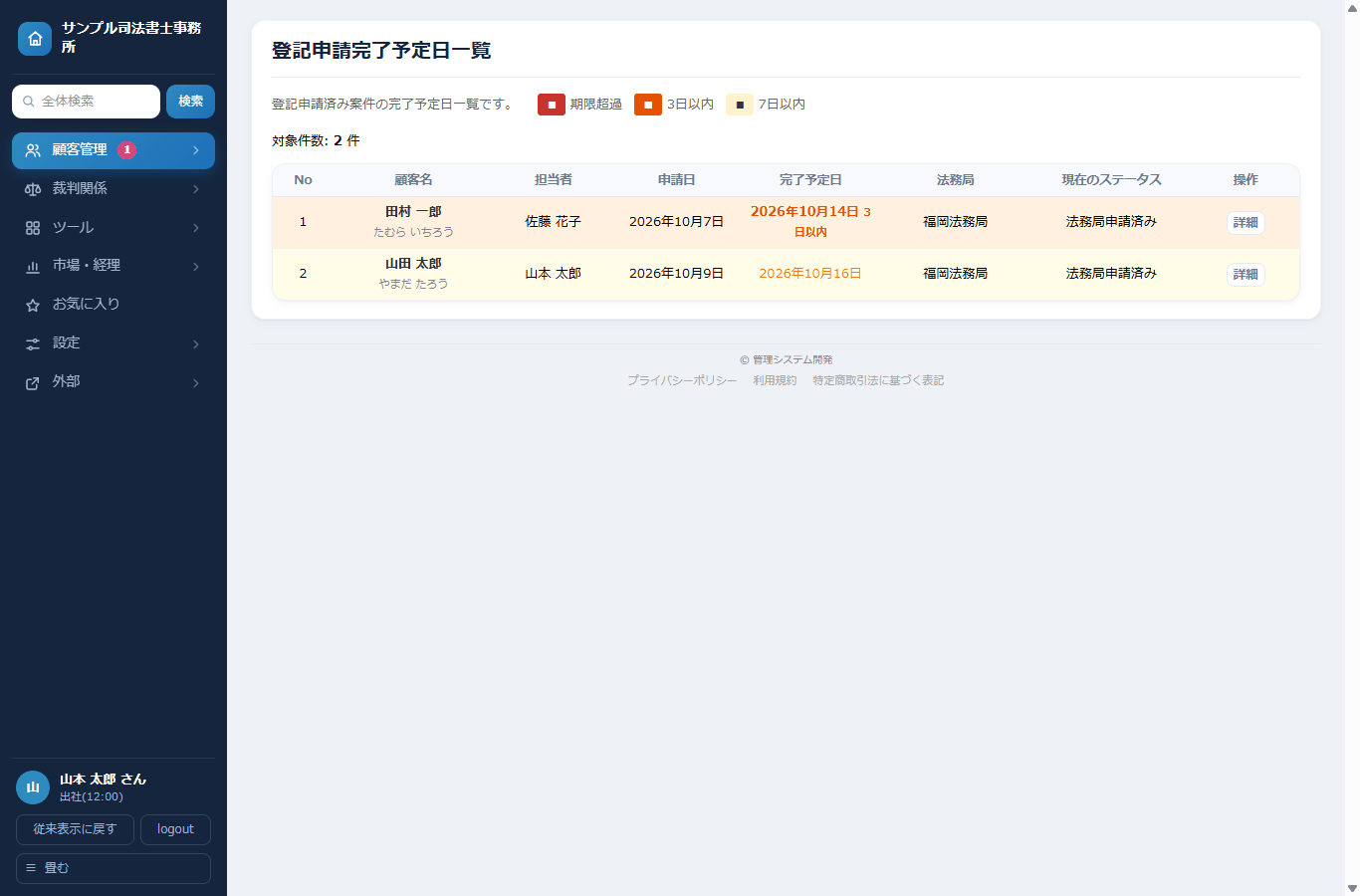Click 従来表示に戻す button

click(75, 829)
